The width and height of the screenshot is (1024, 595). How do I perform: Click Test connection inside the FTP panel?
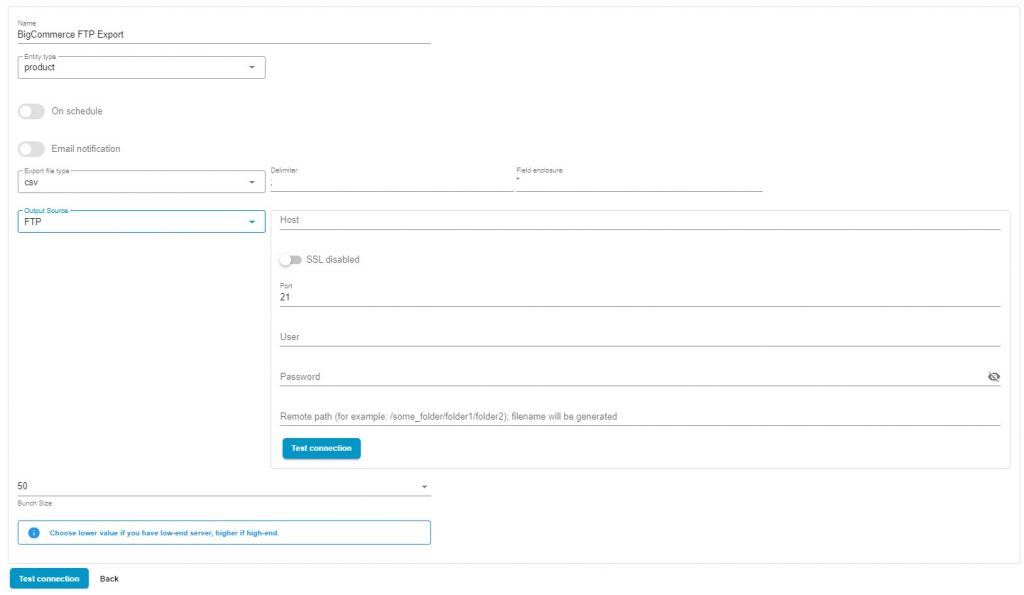[x=321, y=448]
